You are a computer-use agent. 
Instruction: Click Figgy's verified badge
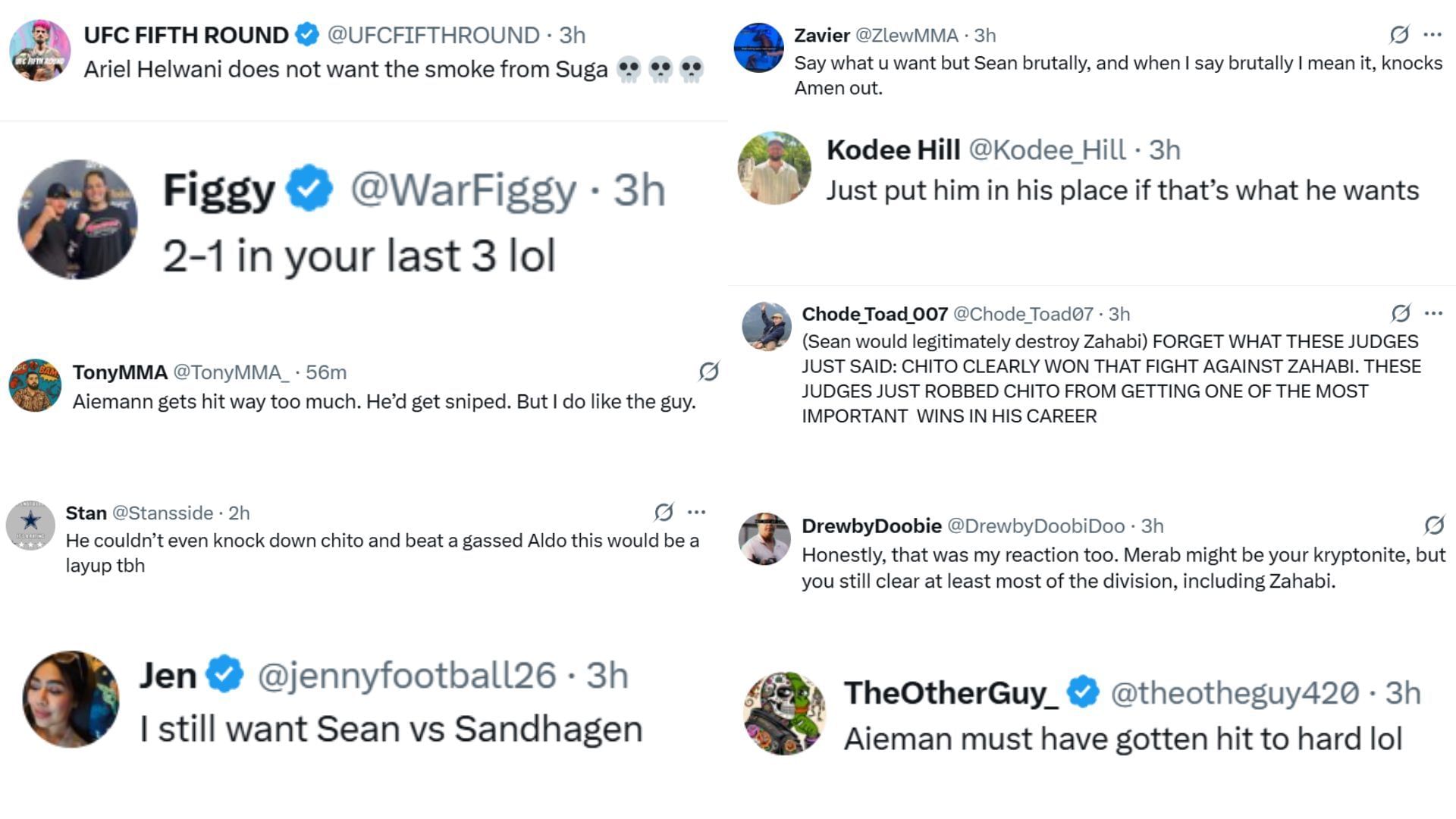pyautogui.click(x=309, y=190)
